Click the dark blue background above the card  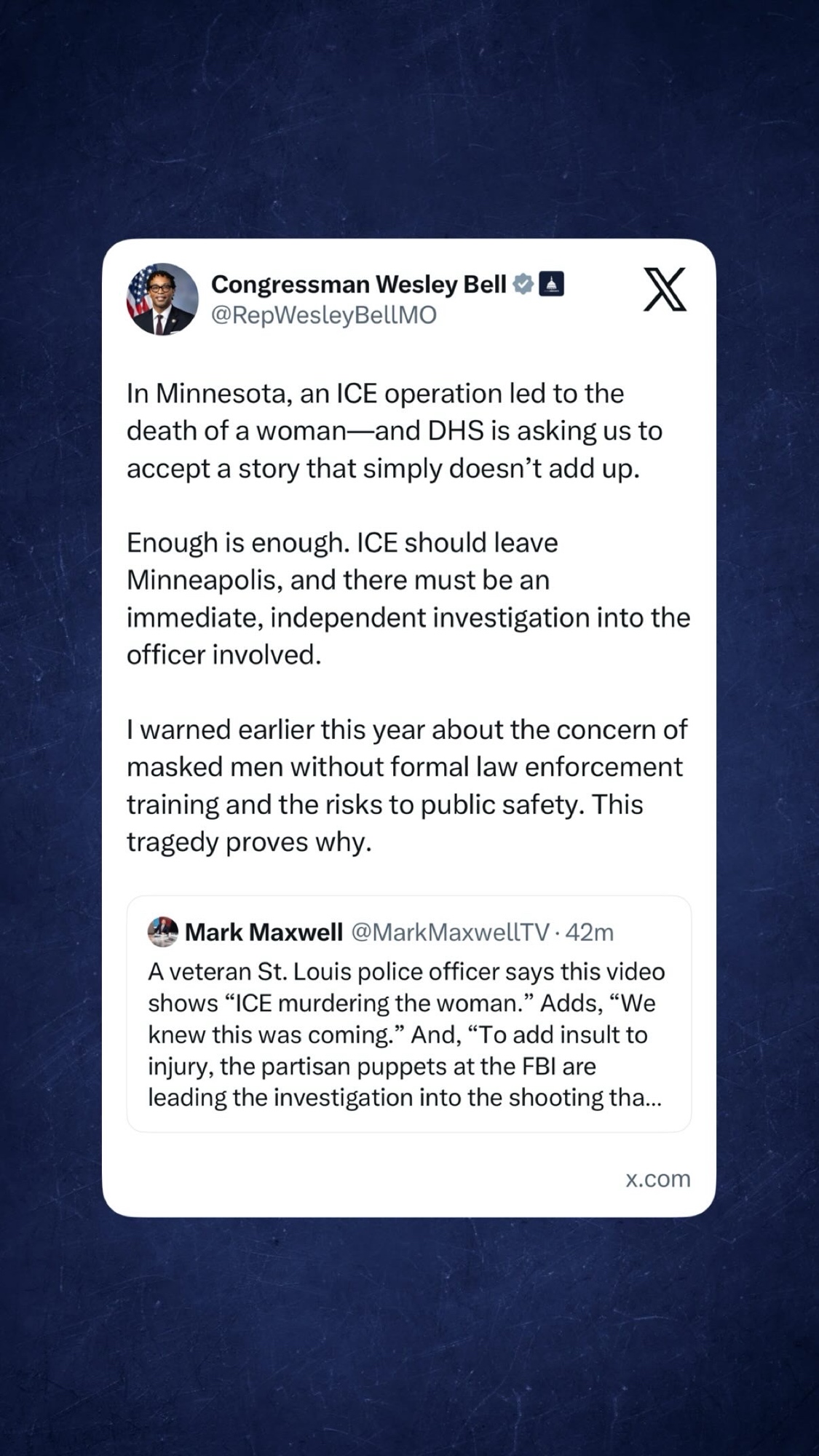409,116
